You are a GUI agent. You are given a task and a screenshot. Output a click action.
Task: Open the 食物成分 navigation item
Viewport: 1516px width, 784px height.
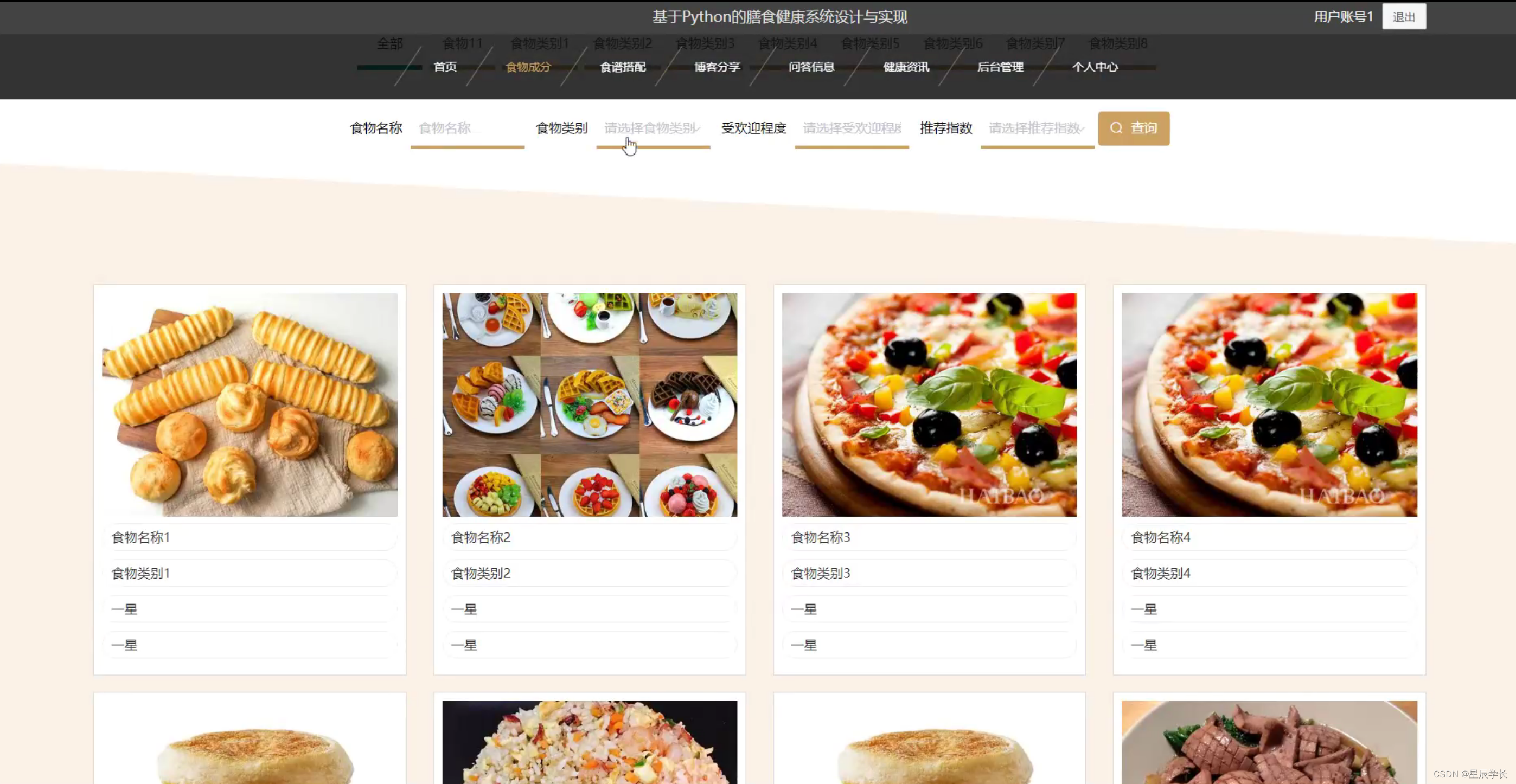(528, 67)
